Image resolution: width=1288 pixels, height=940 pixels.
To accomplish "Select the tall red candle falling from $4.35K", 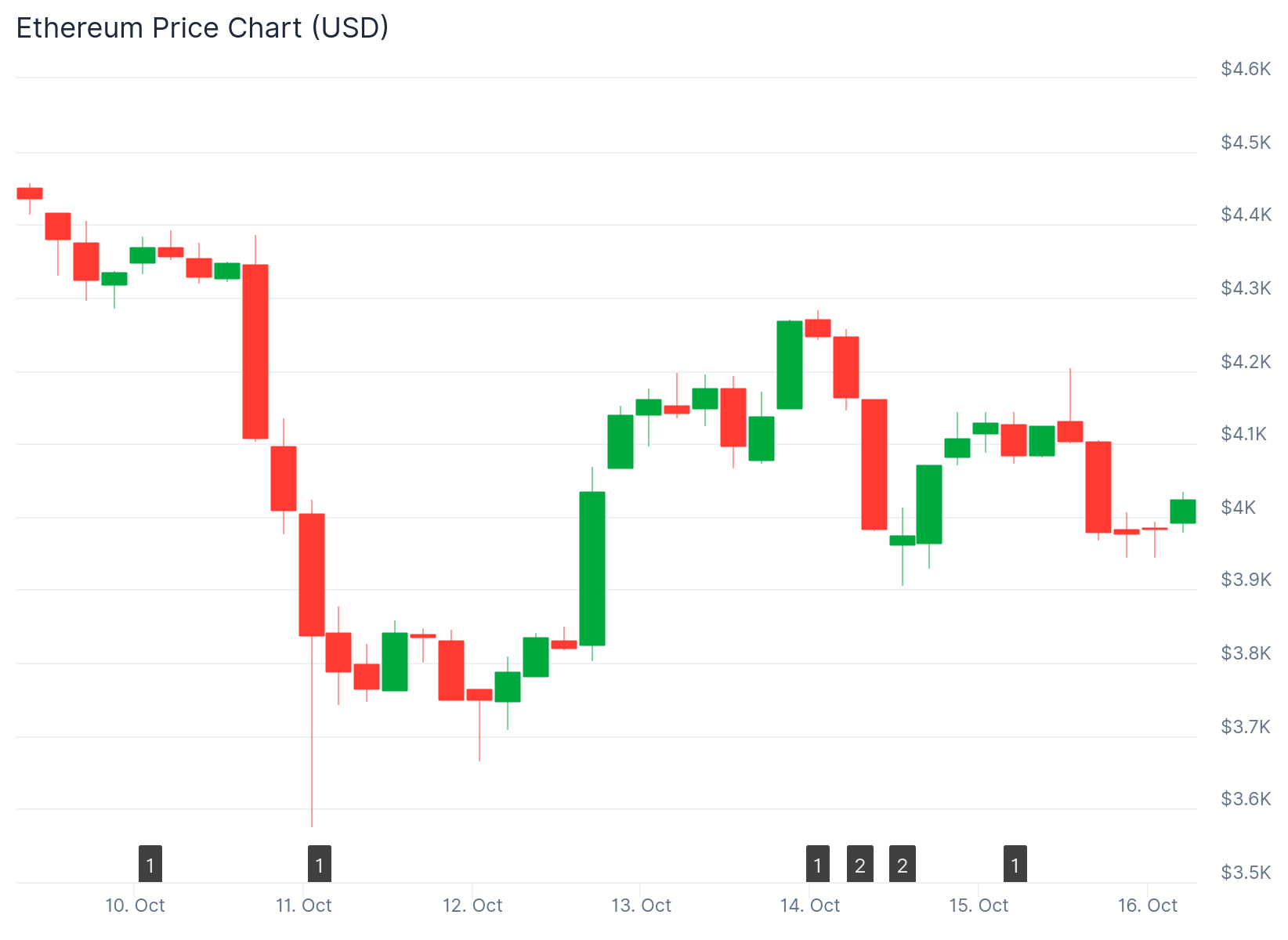I will click(255, 351).
